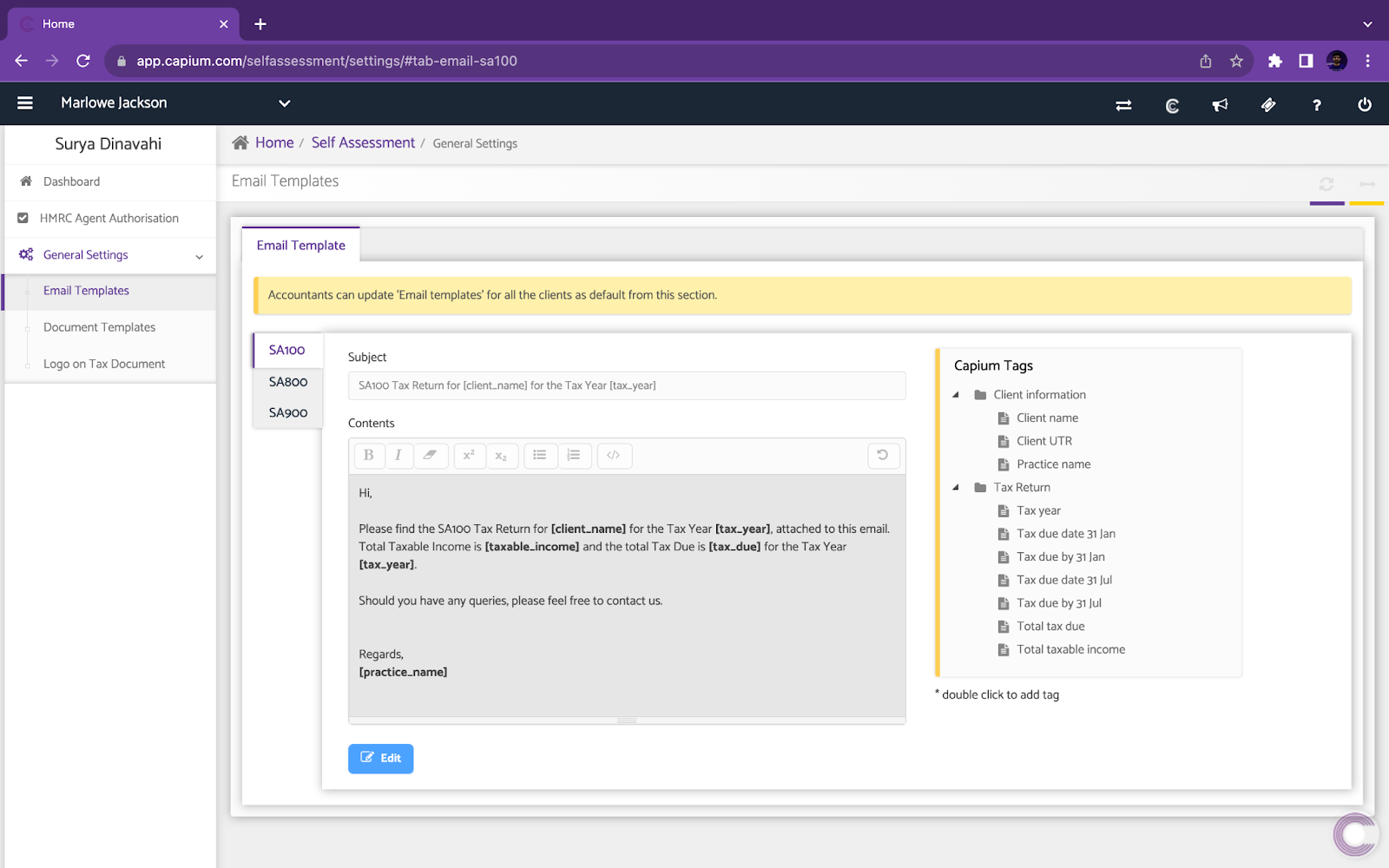Image resolution: width=1389 pixels, height=868 pixels.
Task: Select the Tax due by 31 Jan tag
Action: 1061,557
